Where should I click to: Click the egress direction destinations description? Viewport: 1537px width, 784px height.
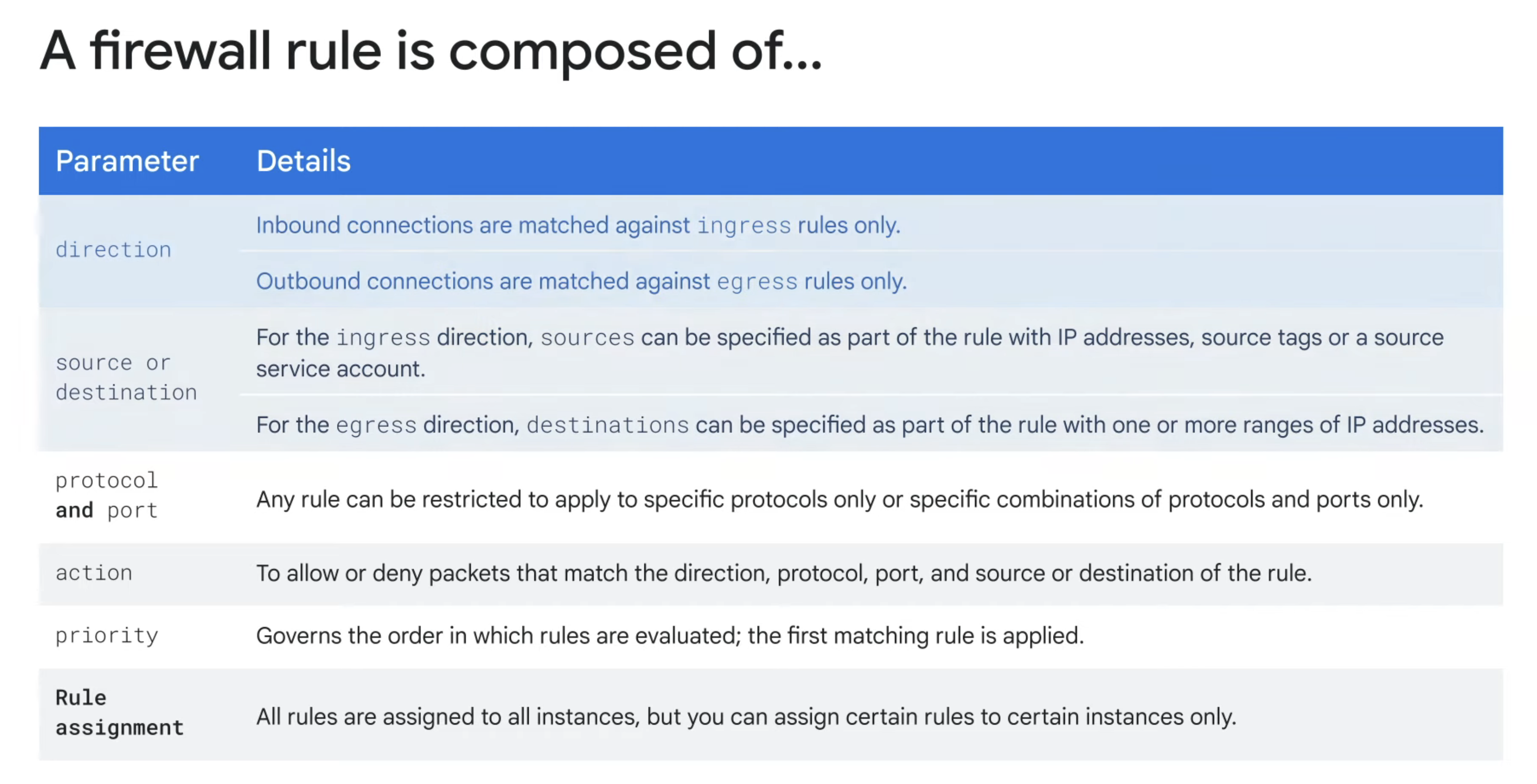(x=869, y=425)
